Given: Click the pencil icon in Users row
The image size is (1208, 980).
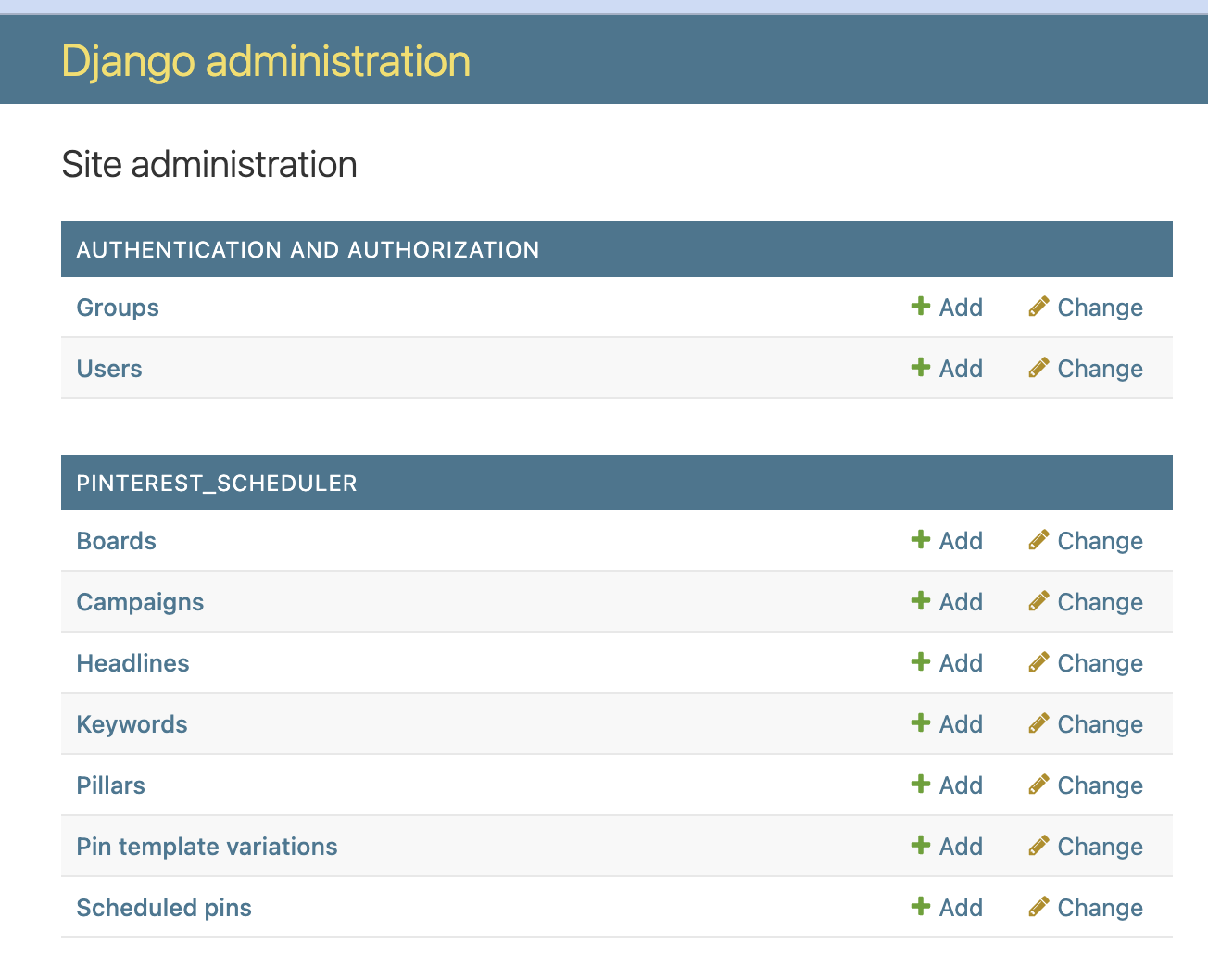Looking at the screenshot, I should click(x=1038, y=367).
